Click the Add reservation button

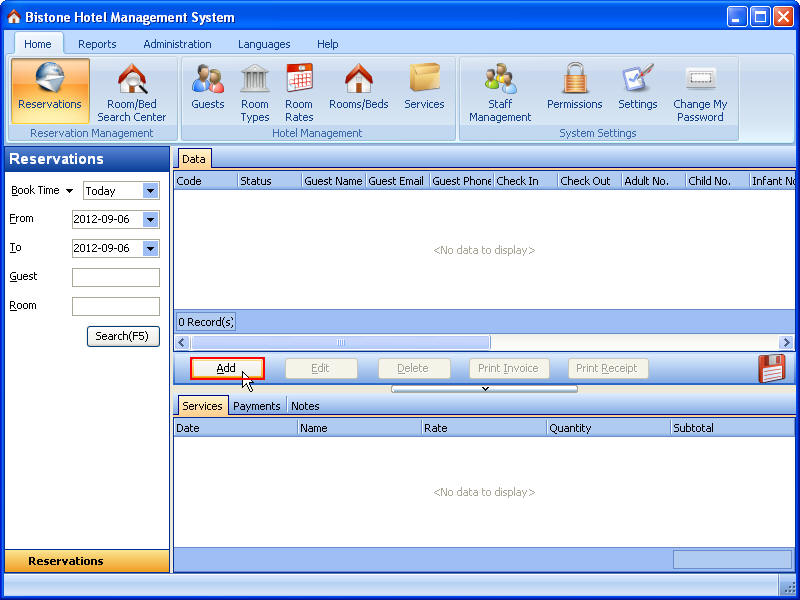click(227, 368)
